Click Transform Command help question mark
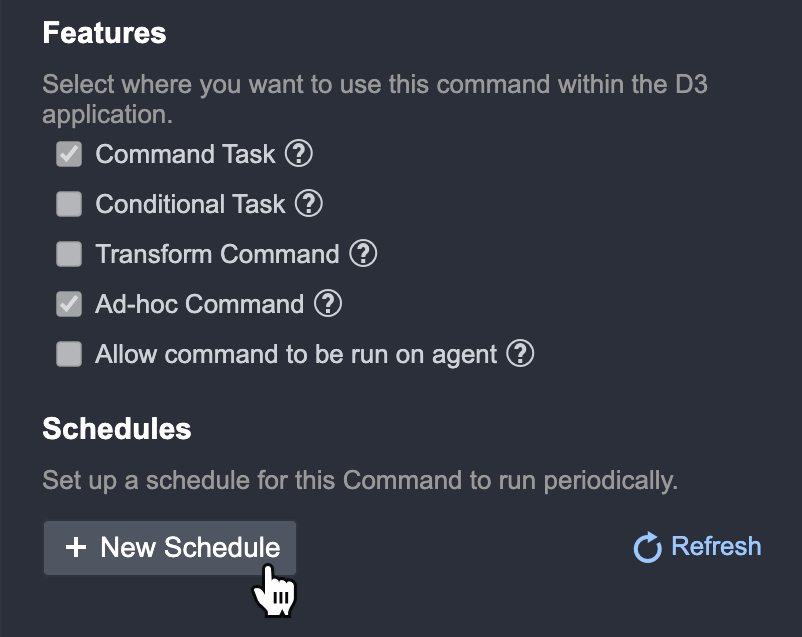This screenshot has height=637, width=802. (x=363, y=254)
